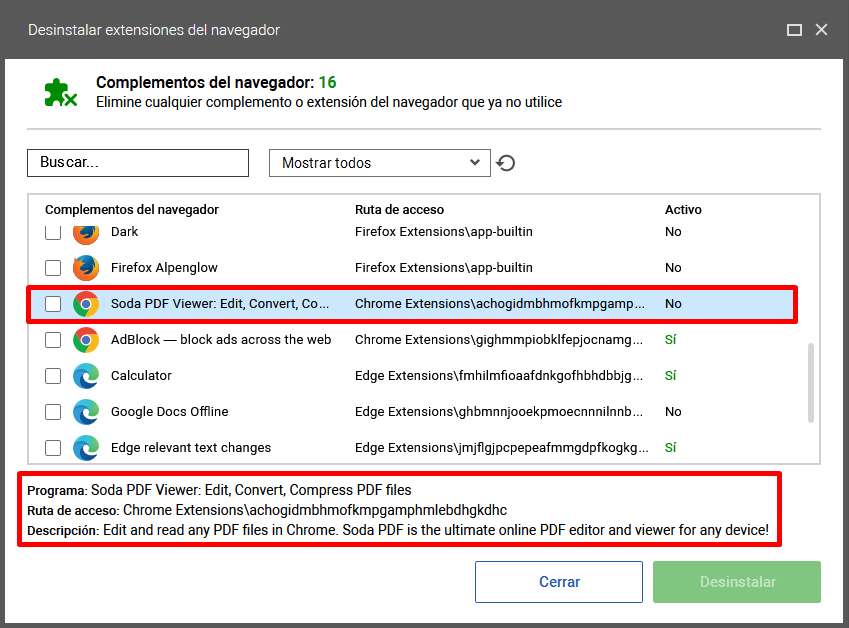This screenshot has width=849, height=628.
Task: Click the Soda PDF Viewer row path text
Action: (x=500, y=304)
